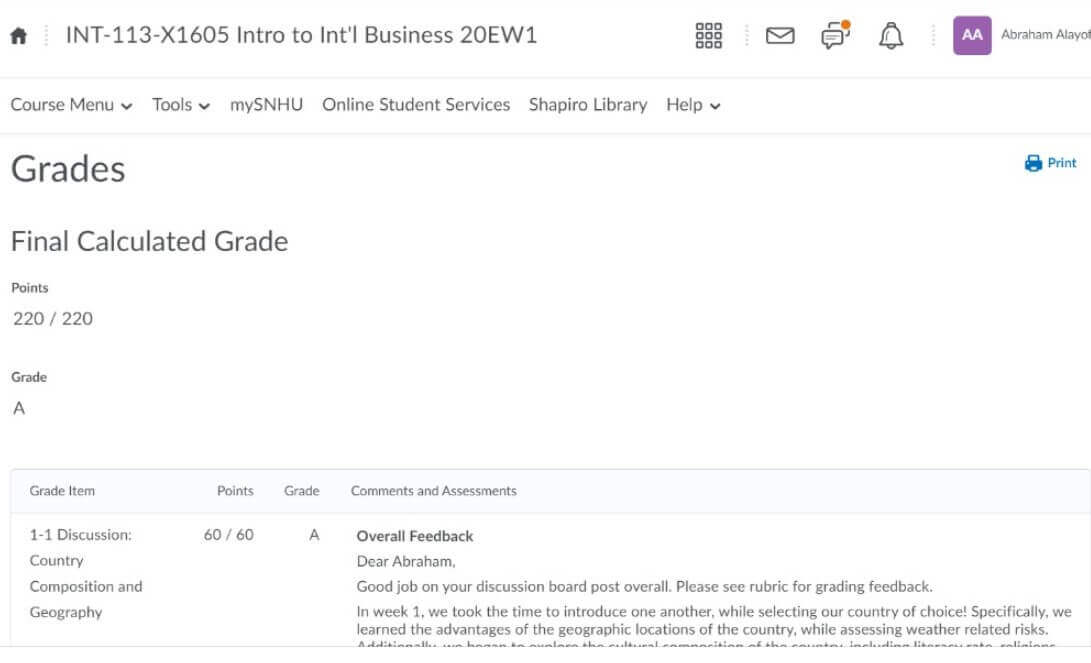Open the Help dropdown
1091x663 pixels.
point(693,105)
